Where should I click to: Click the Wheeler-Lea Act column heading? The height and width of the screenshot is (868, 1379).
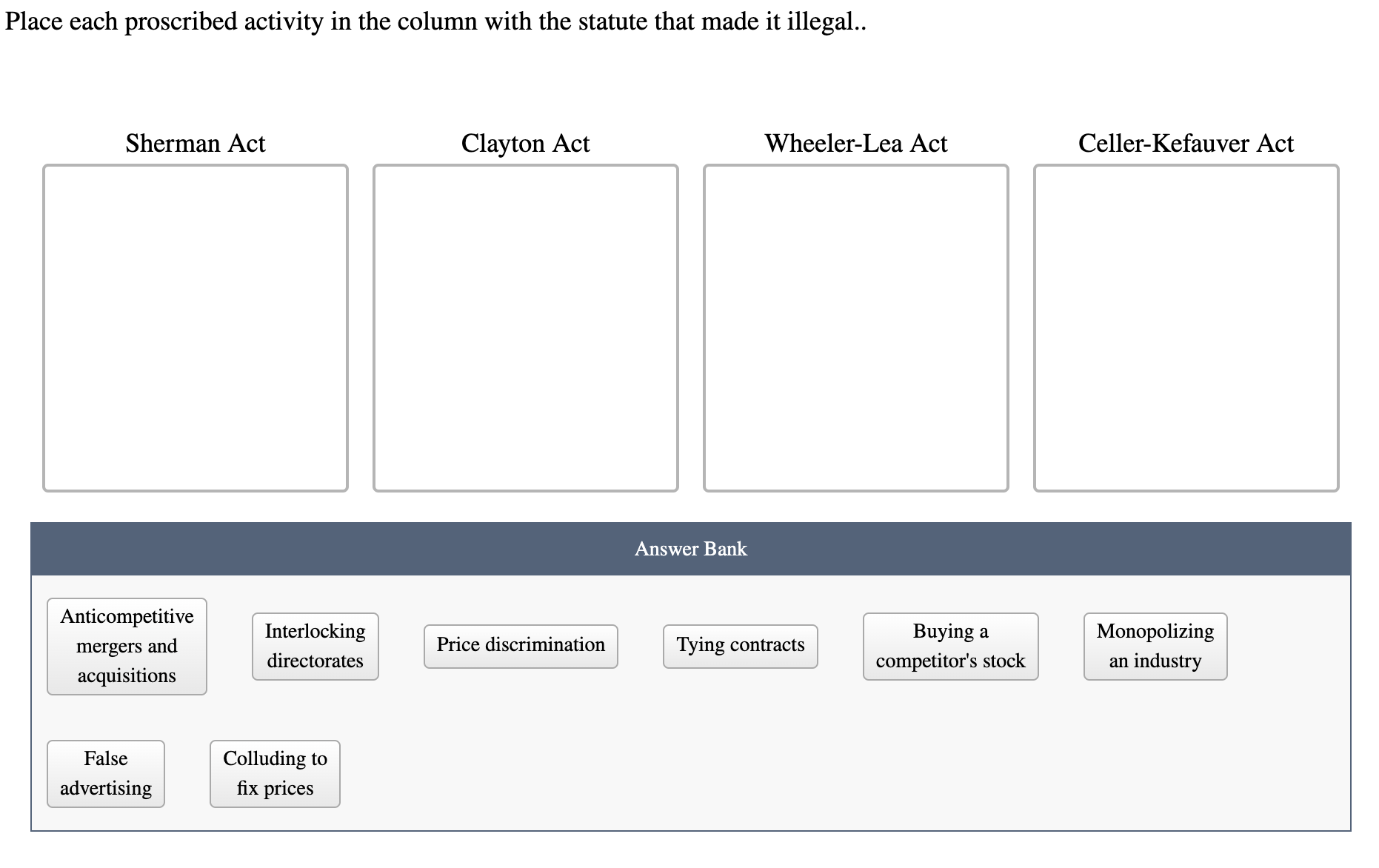pos(856,143)
